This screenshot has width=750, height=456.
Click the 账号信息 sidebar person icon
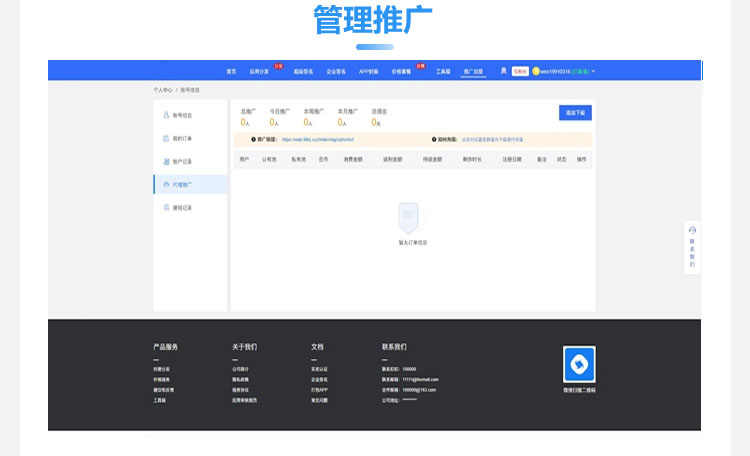(166, 115)
